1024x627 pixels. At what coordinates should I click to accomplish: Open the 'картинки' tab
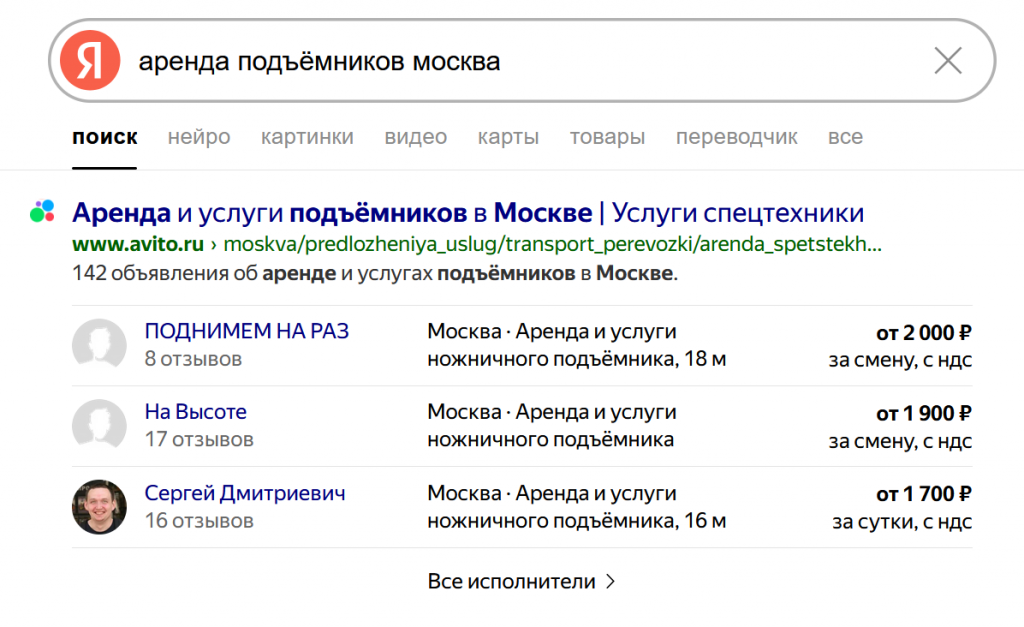(x=307, y=137)
